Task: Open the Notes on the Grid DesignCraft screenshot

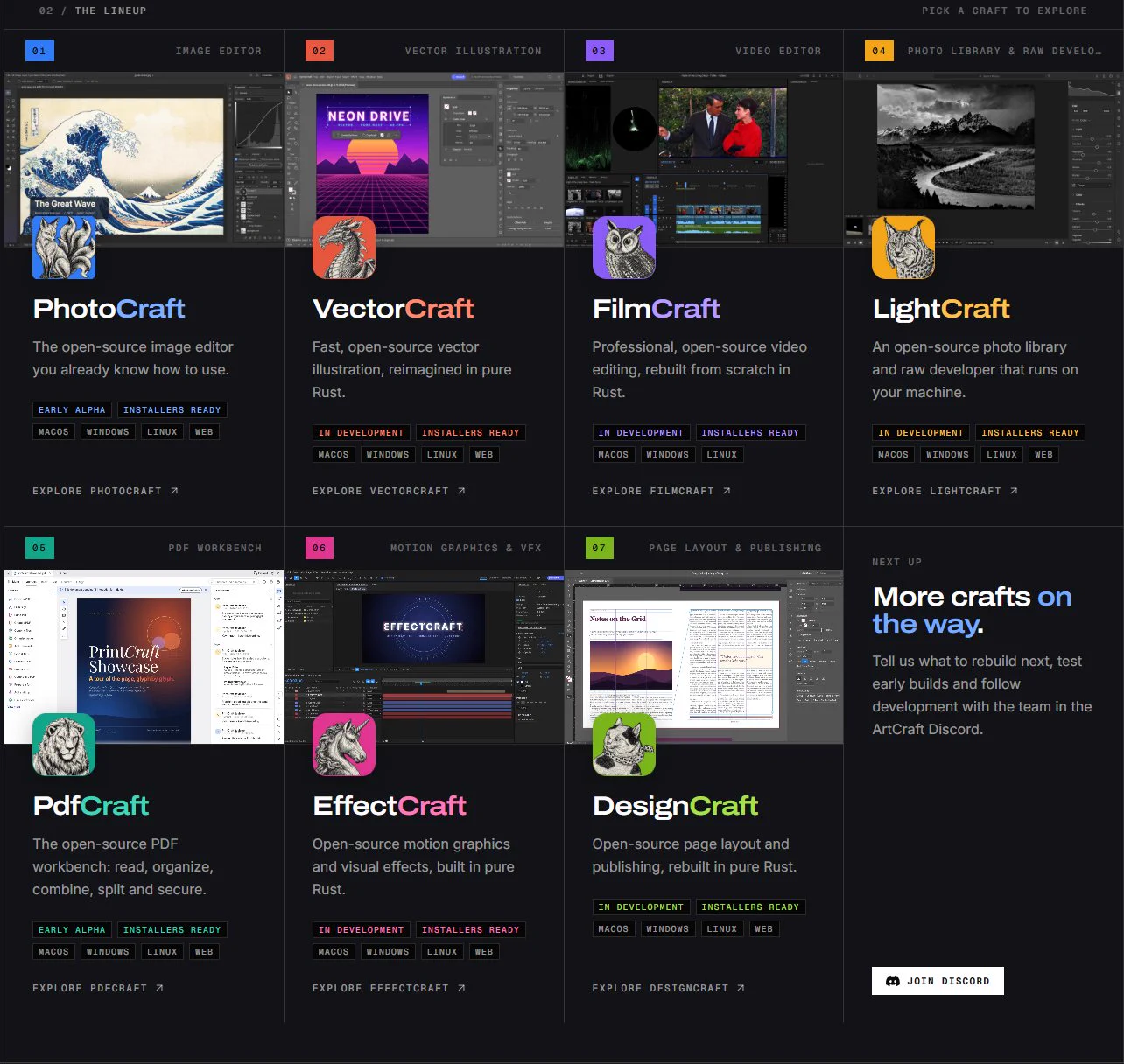Action: (x=704, y=656)
